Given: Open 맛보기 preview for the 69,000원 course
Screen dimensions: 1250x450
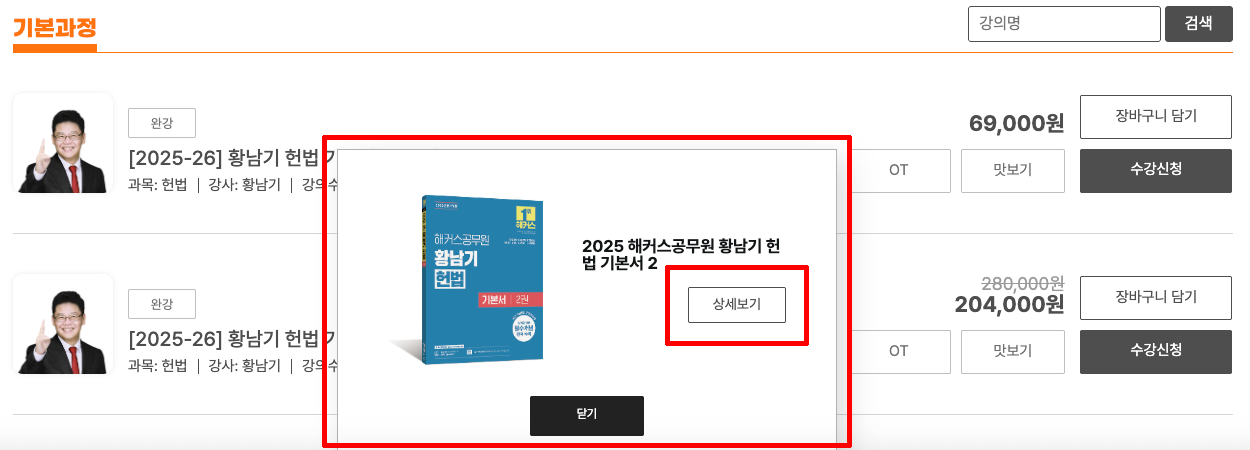Looking at the screenshot, I should click(x=1012, y=170).
